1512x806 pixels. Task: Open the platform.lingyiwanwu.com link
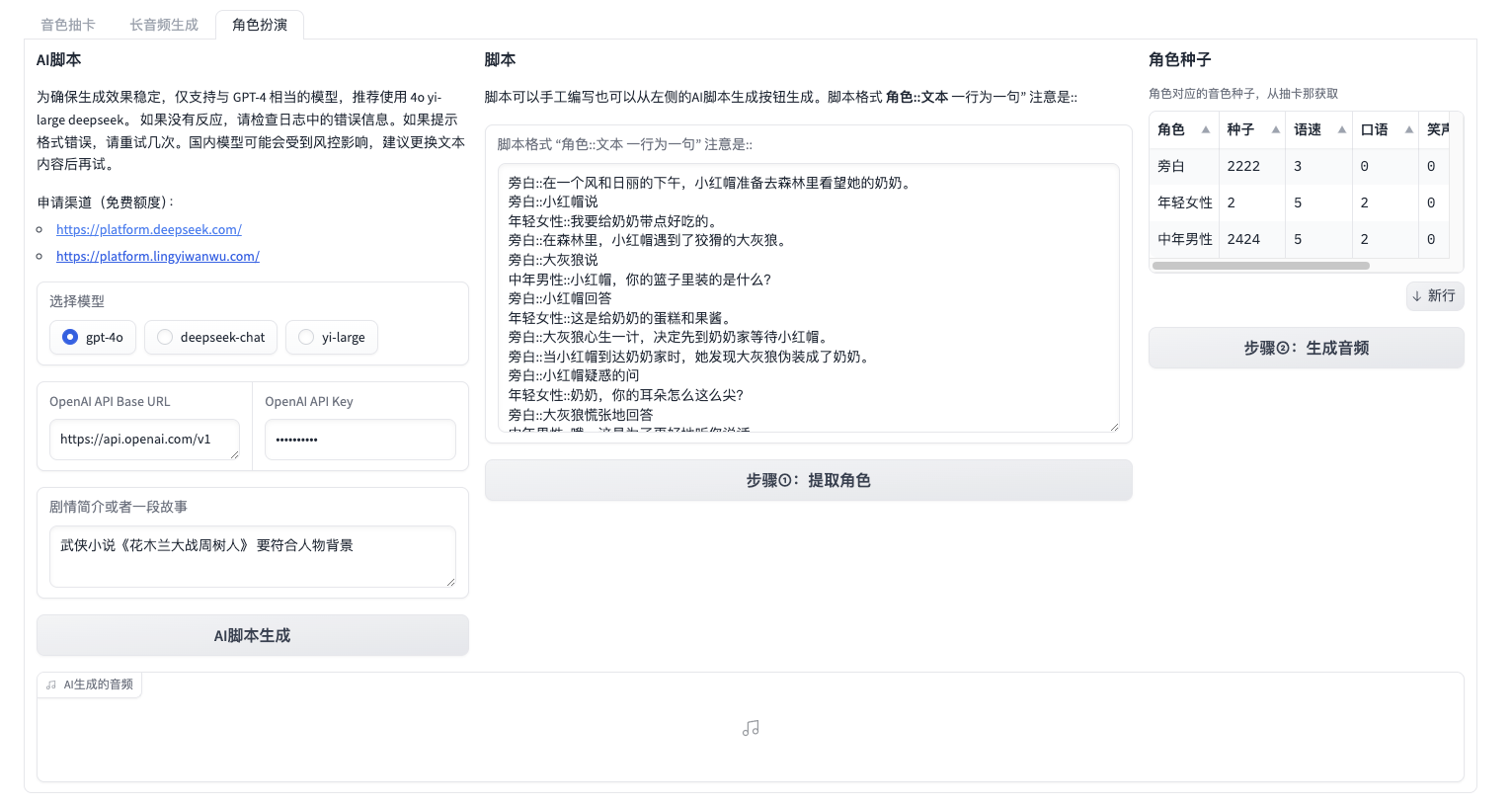coord(158,256)
